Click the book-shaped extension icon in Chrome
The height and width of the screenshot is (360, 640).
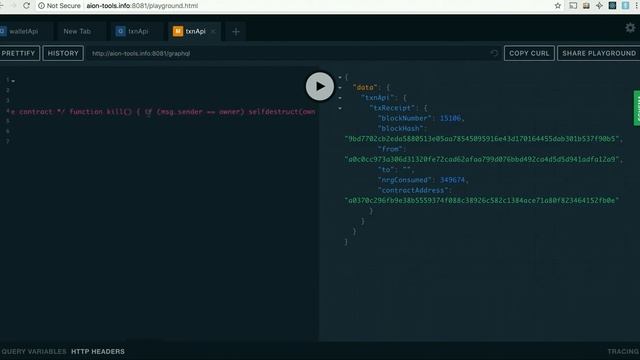pos(586,6)
